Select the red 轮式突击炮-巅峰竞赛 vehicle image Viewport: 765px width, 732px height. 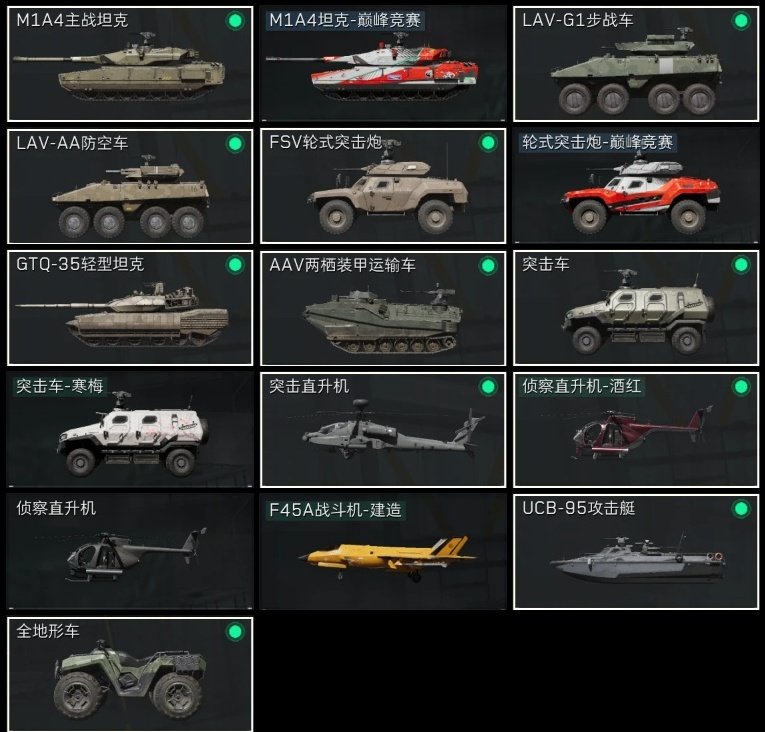(642, 194)
